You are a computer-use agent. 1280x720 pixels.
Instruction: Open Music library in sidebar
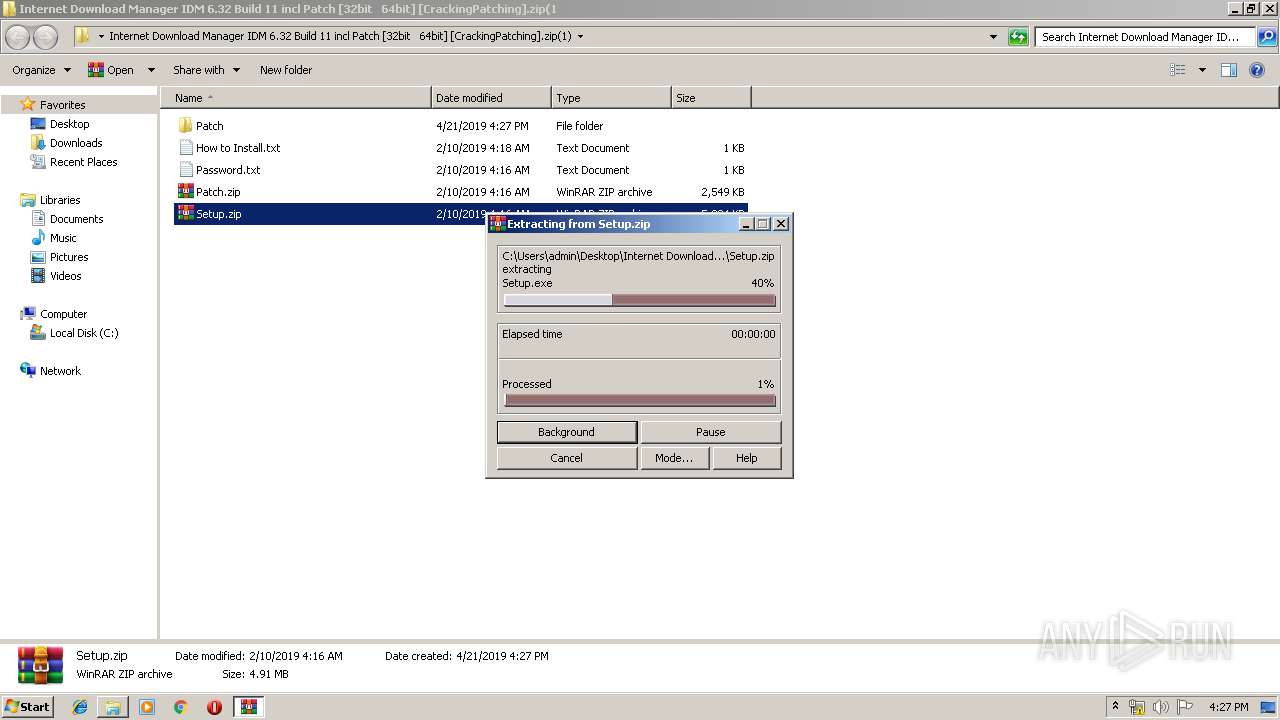[63, 238]
